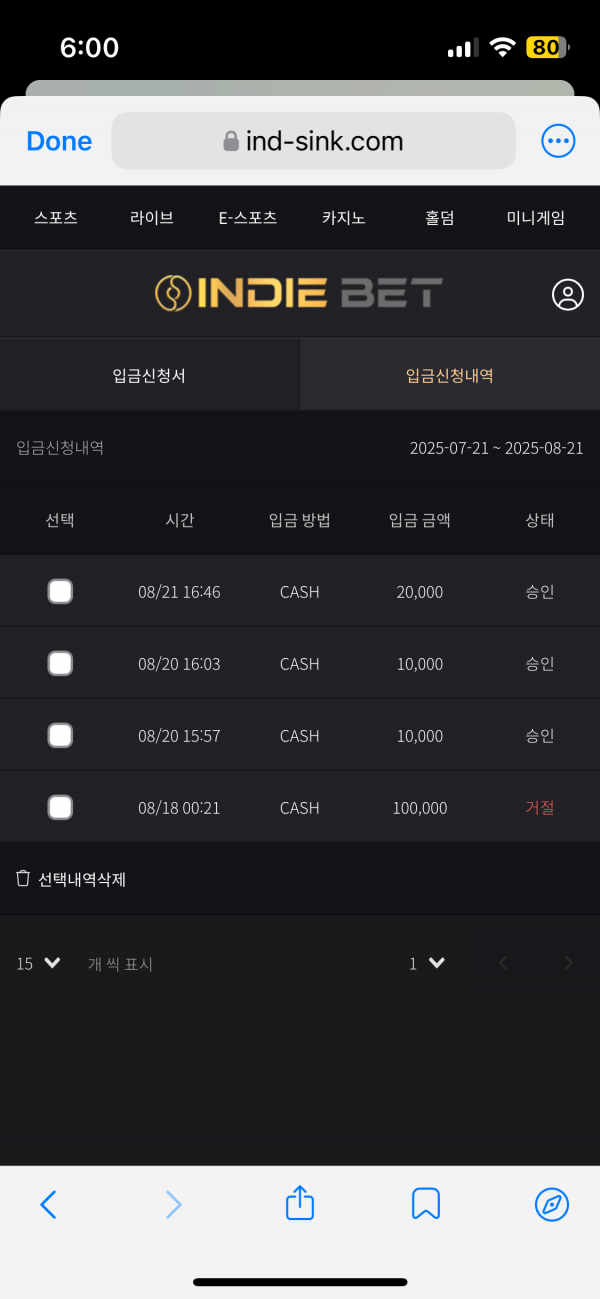The width and height of the screenshot is (600, 1299).
Task: Open the 미니게임 menu link
Action: pos(536,217)
